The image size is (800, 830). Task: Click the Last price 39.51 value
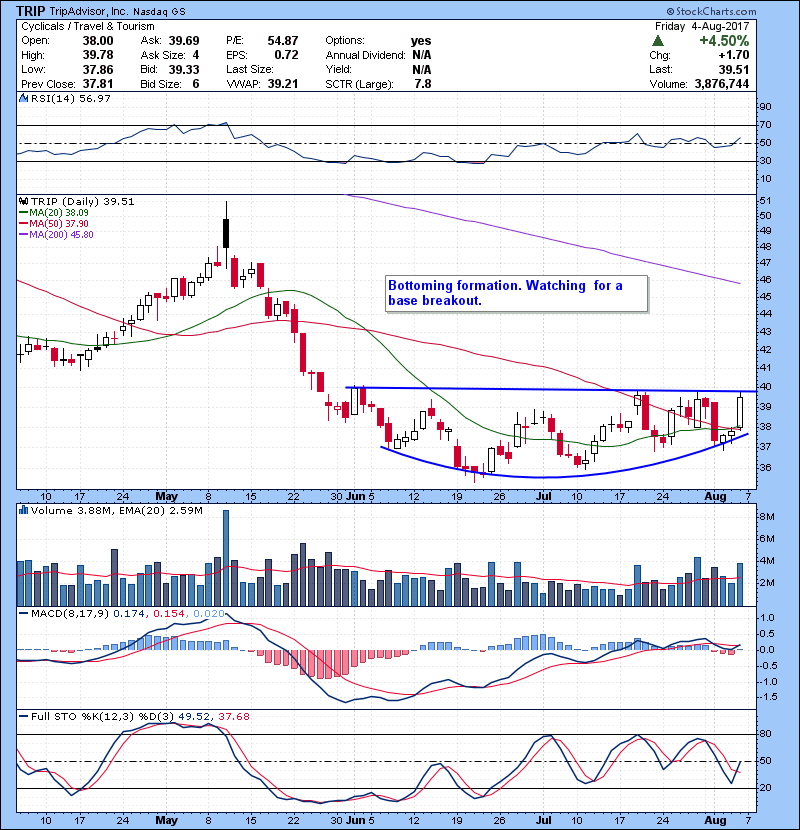(734, 69)
